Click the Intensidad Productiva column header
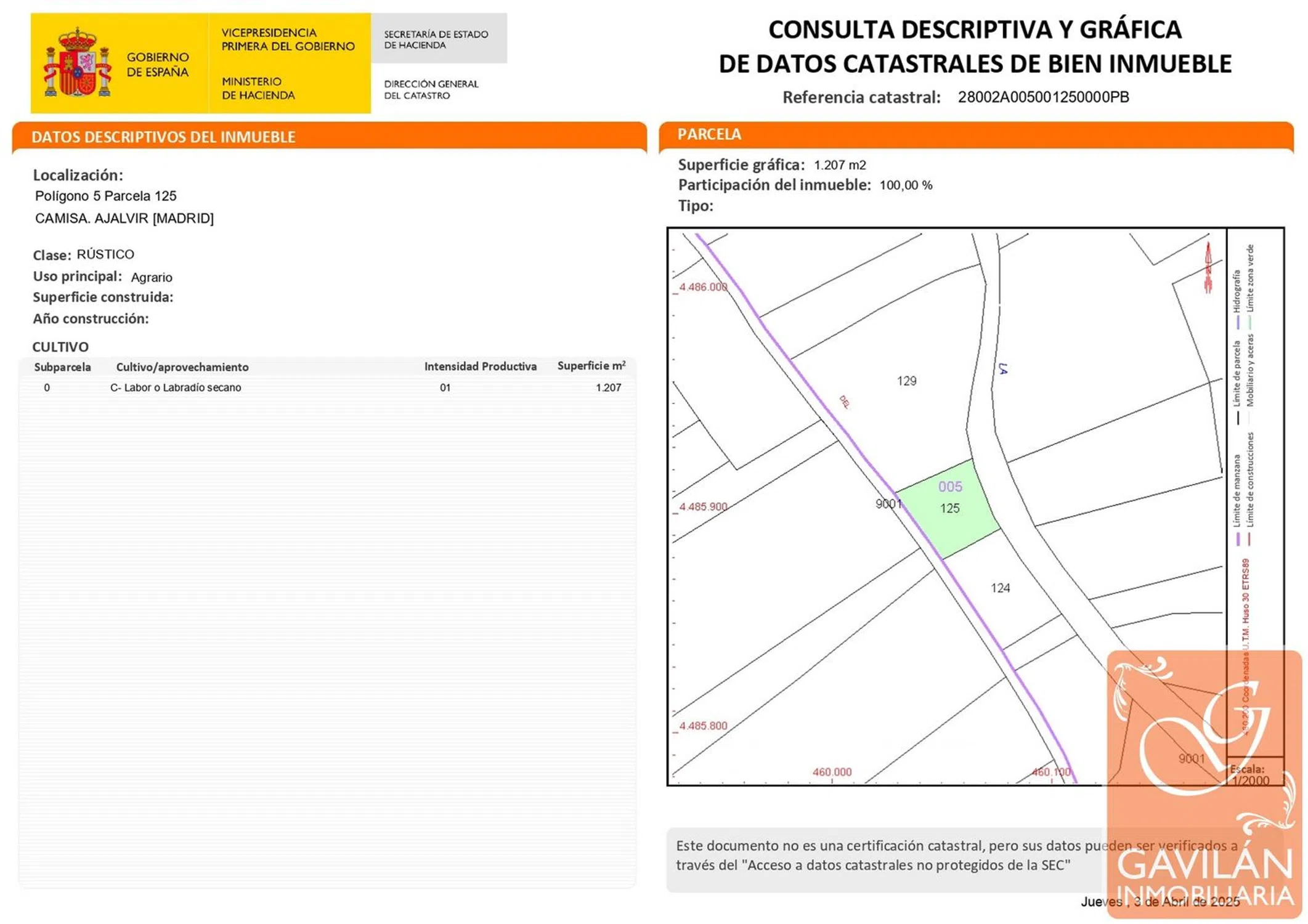 pyautogui.click(x=480, y=367)
